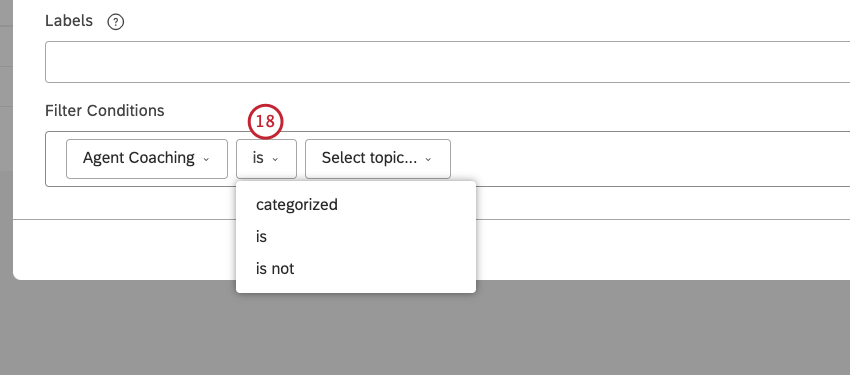
Task: Click the Labels help question mark icon
Action: 115,22
